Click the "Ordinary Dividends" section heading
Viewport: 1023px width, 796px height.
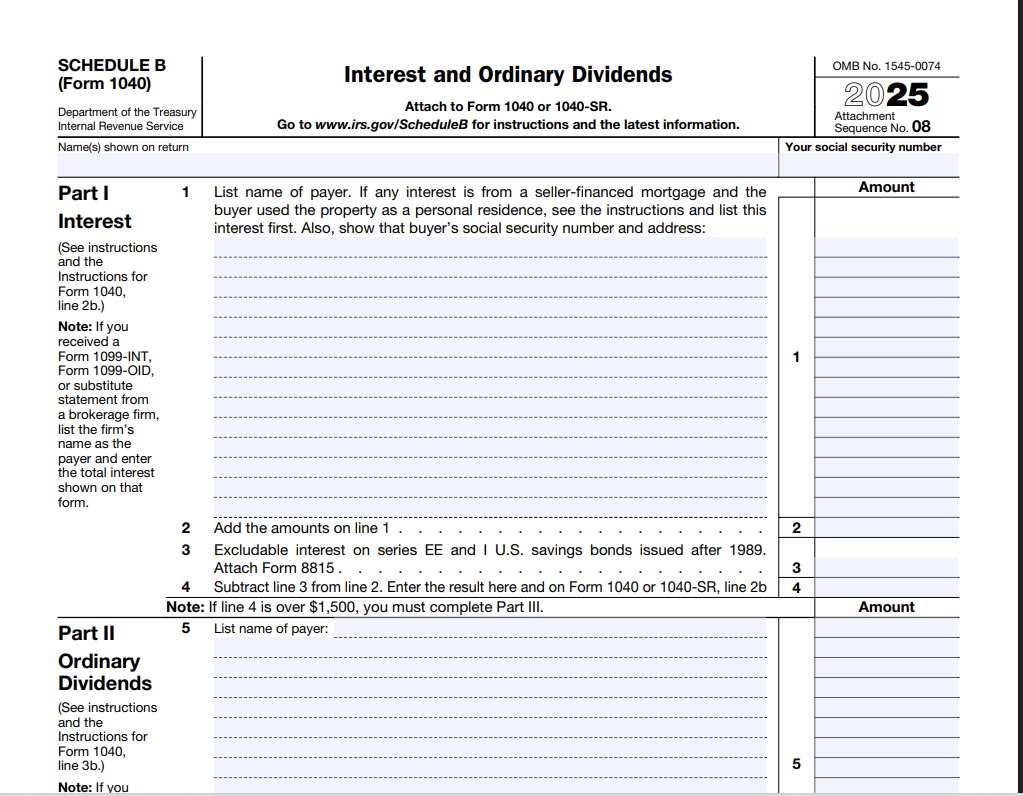tap(105, 672)
